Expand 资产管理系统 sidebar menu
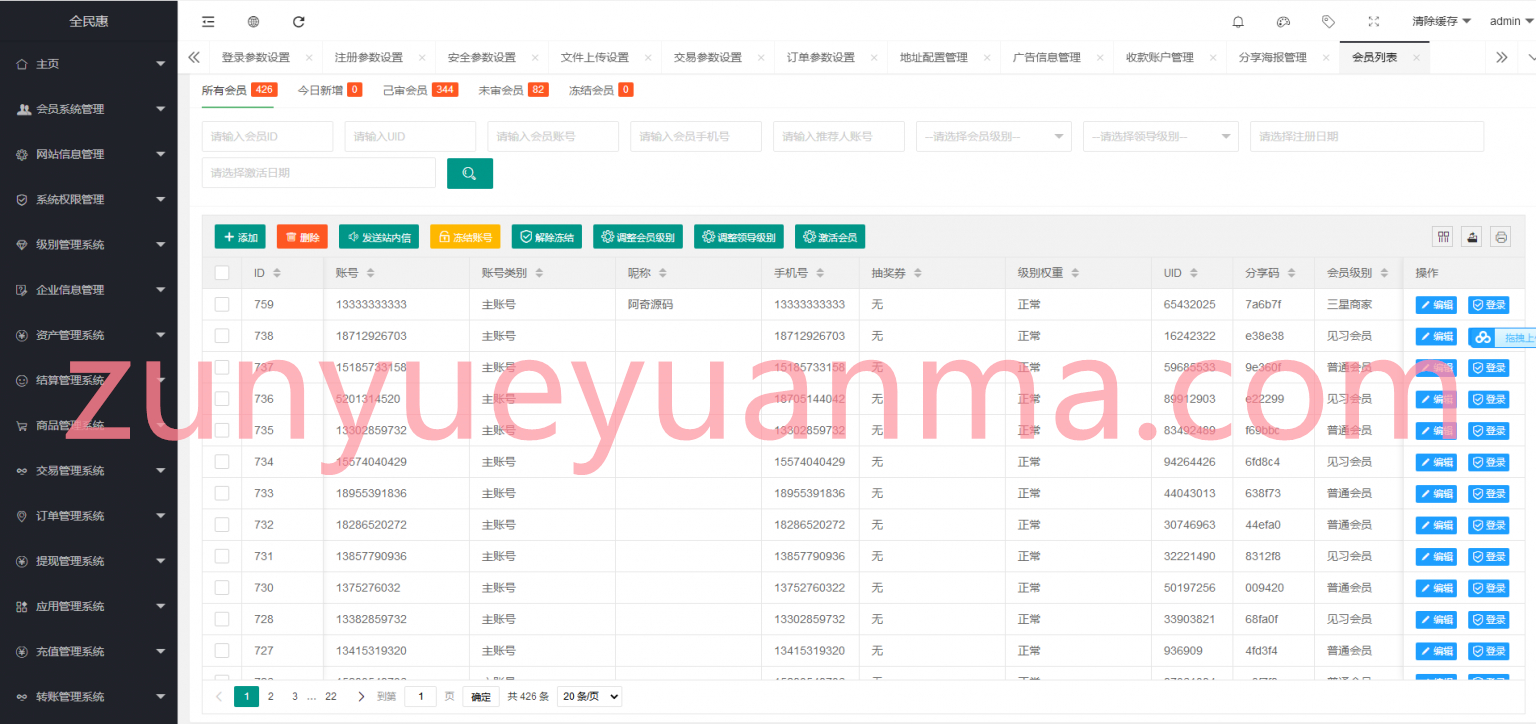This screenshot has width=1536, height=724. [88, 335]
